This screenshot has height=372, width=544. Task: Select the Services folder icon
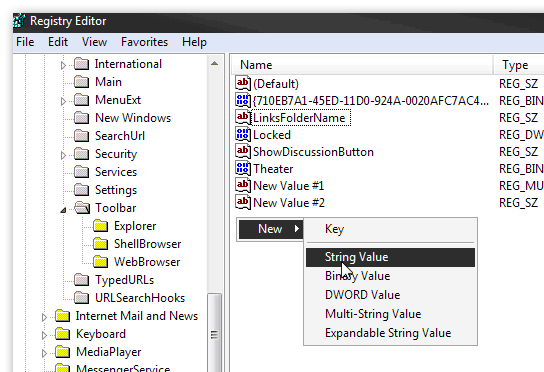82,172
